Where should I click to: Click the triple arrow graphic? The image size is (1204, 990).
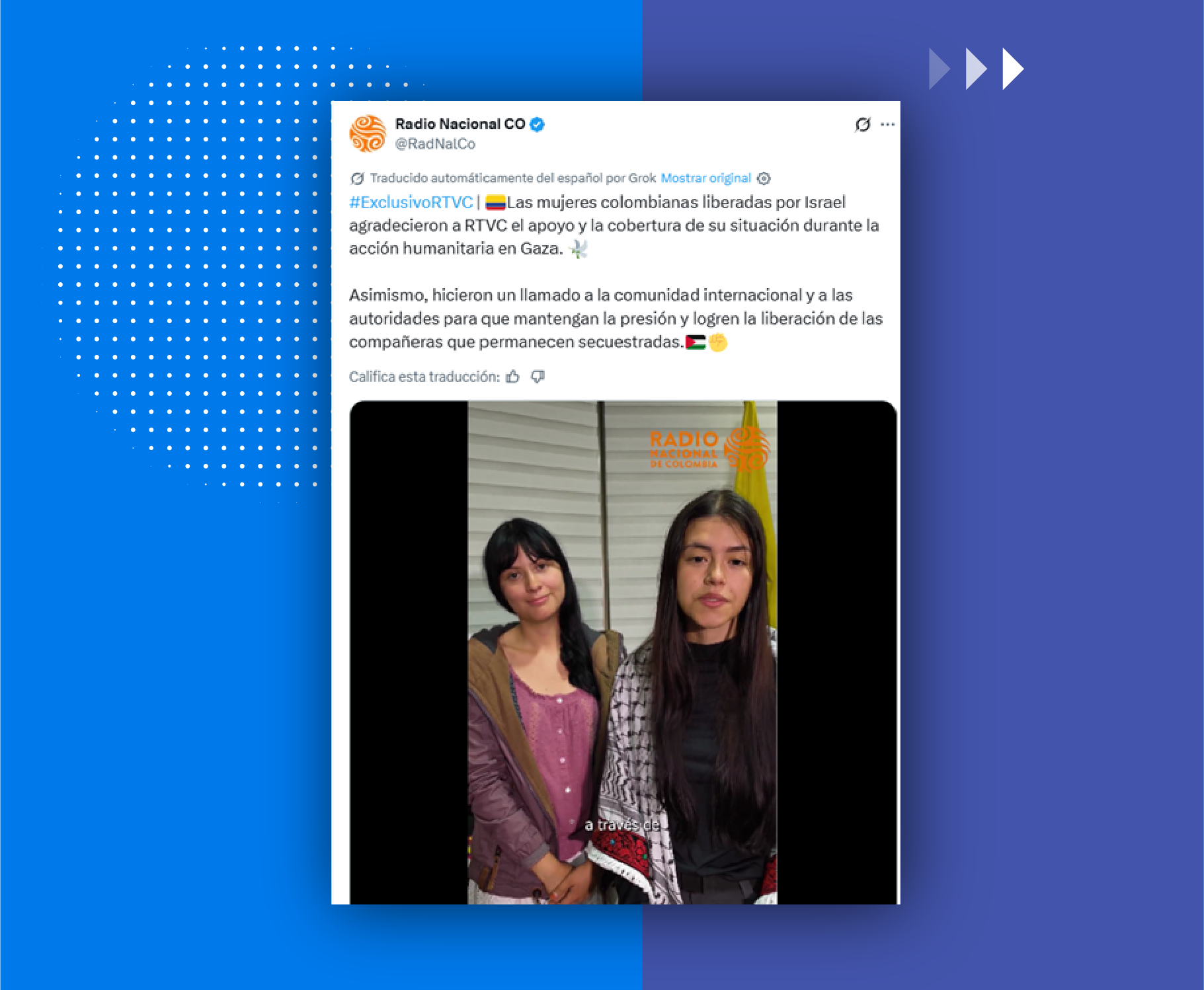tap(977, 69)
